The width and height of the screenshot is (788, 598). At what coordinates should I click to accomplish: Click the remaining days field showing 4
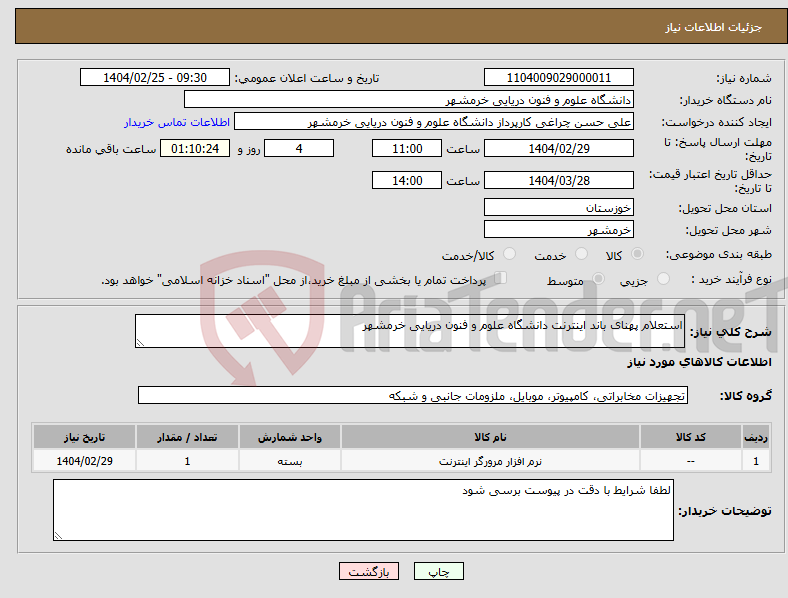(x=299, y=149)
